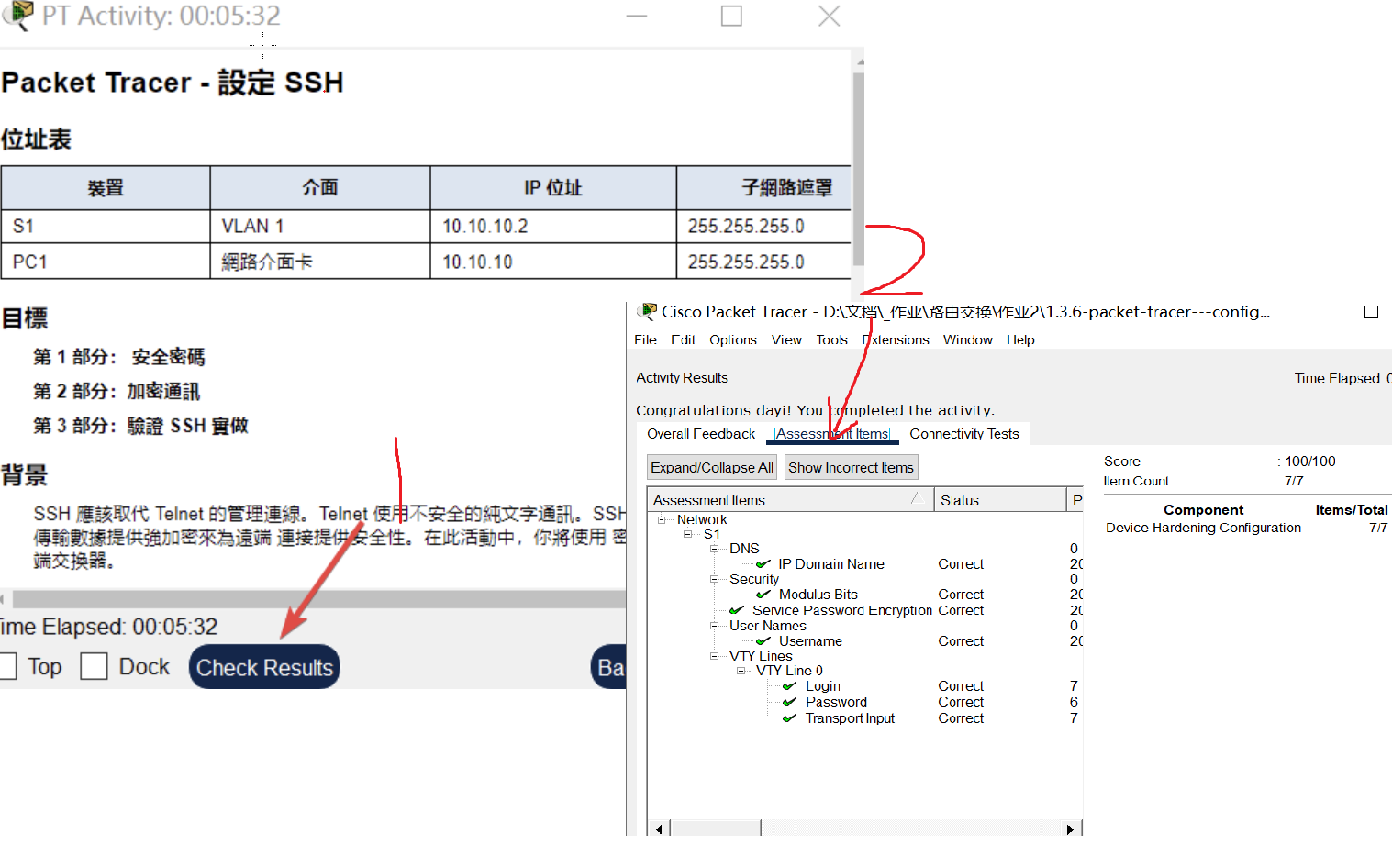1392x868 pixels.
Task: Open the Tools menu
Action: (831, 339)
